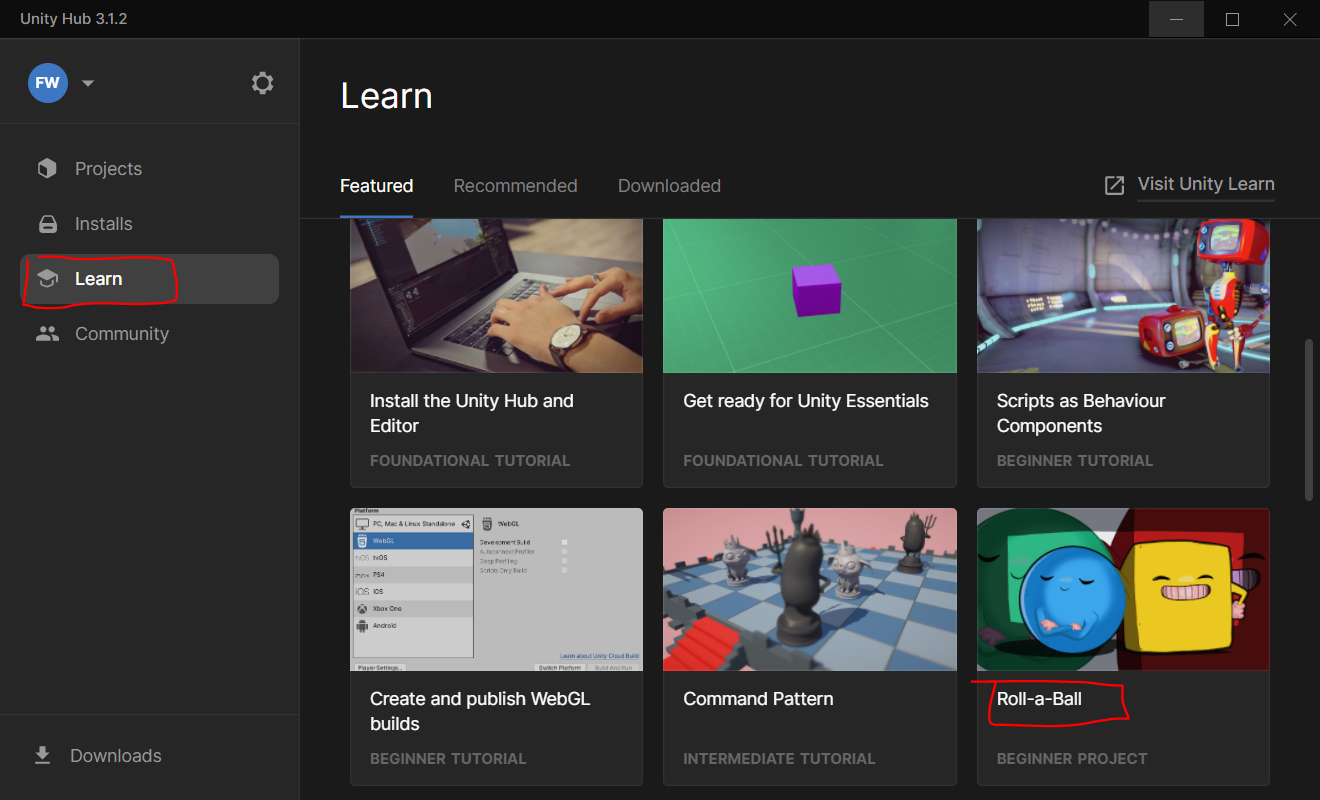Close the Unity Hub window

(1290, 19)
